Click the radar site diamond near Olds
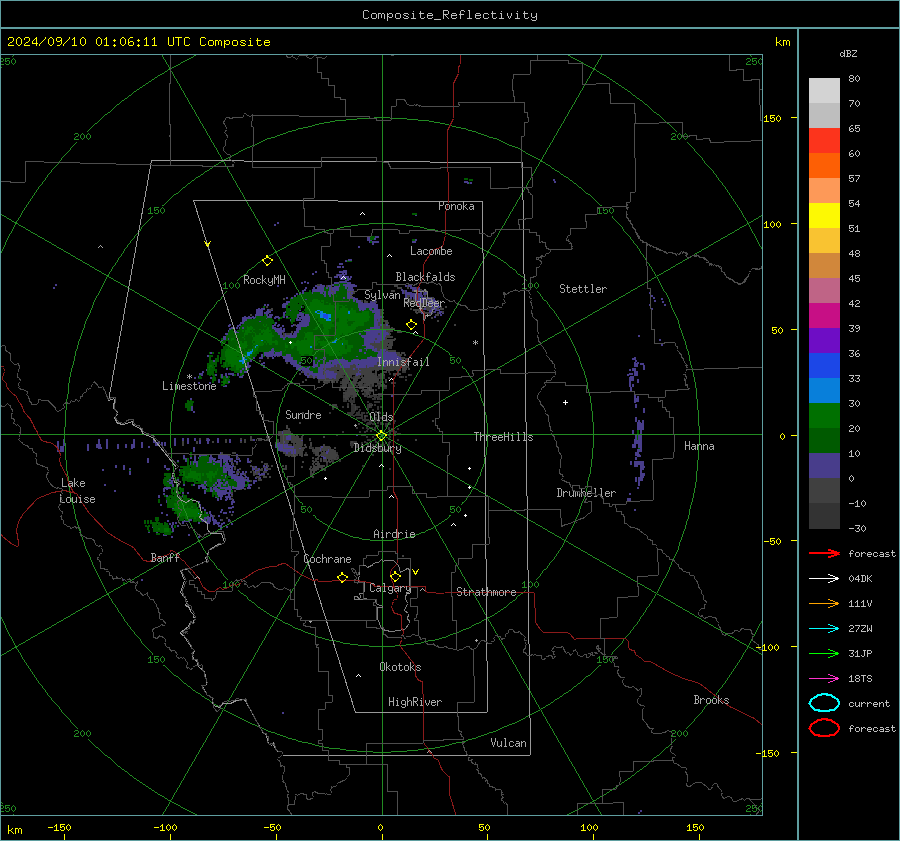The image size is (900, 841). (x=381, y=436)
